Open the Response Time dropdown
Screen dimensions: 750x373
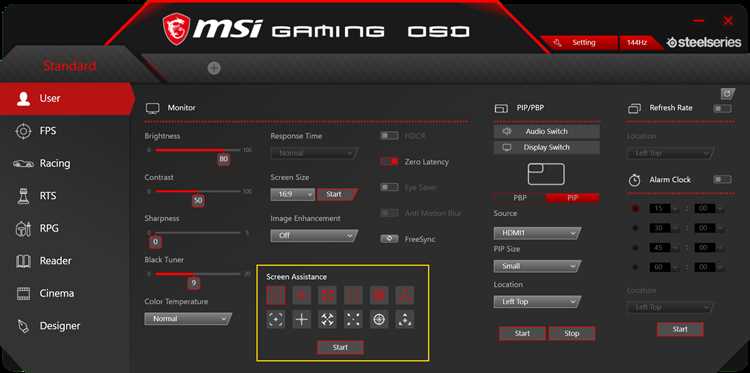pyautogui.click(x=314, y=154)
